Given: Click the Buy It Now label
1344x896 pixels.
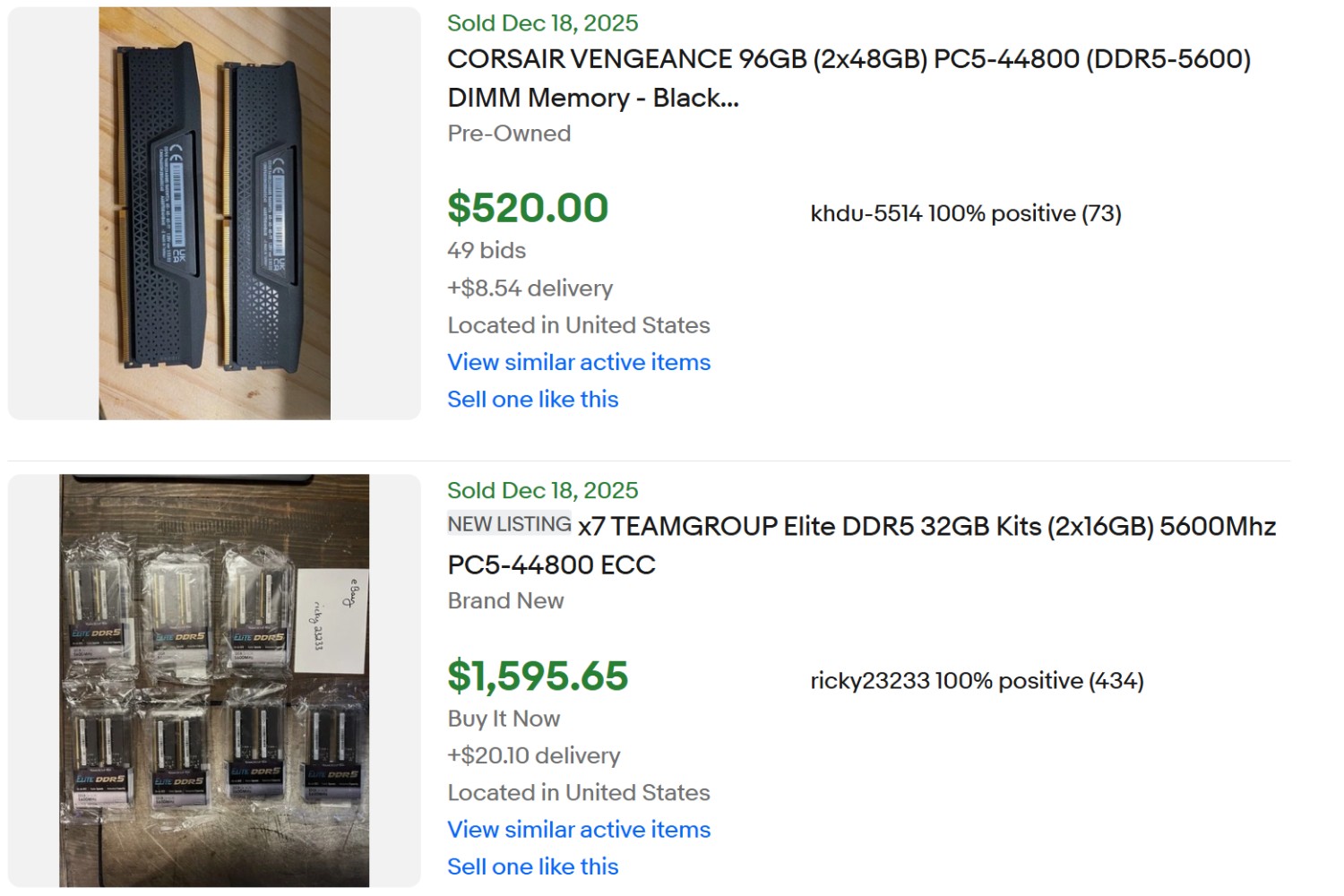Looking at the screenshot, I should 503,719.
